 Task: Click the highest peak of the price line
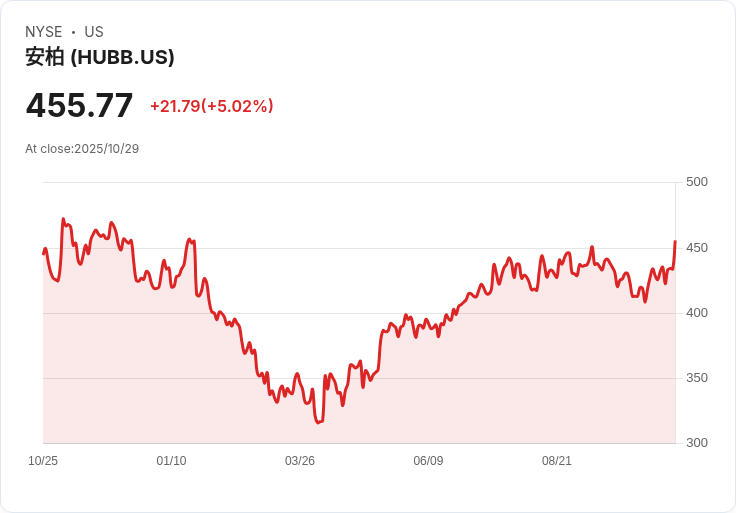63,219
